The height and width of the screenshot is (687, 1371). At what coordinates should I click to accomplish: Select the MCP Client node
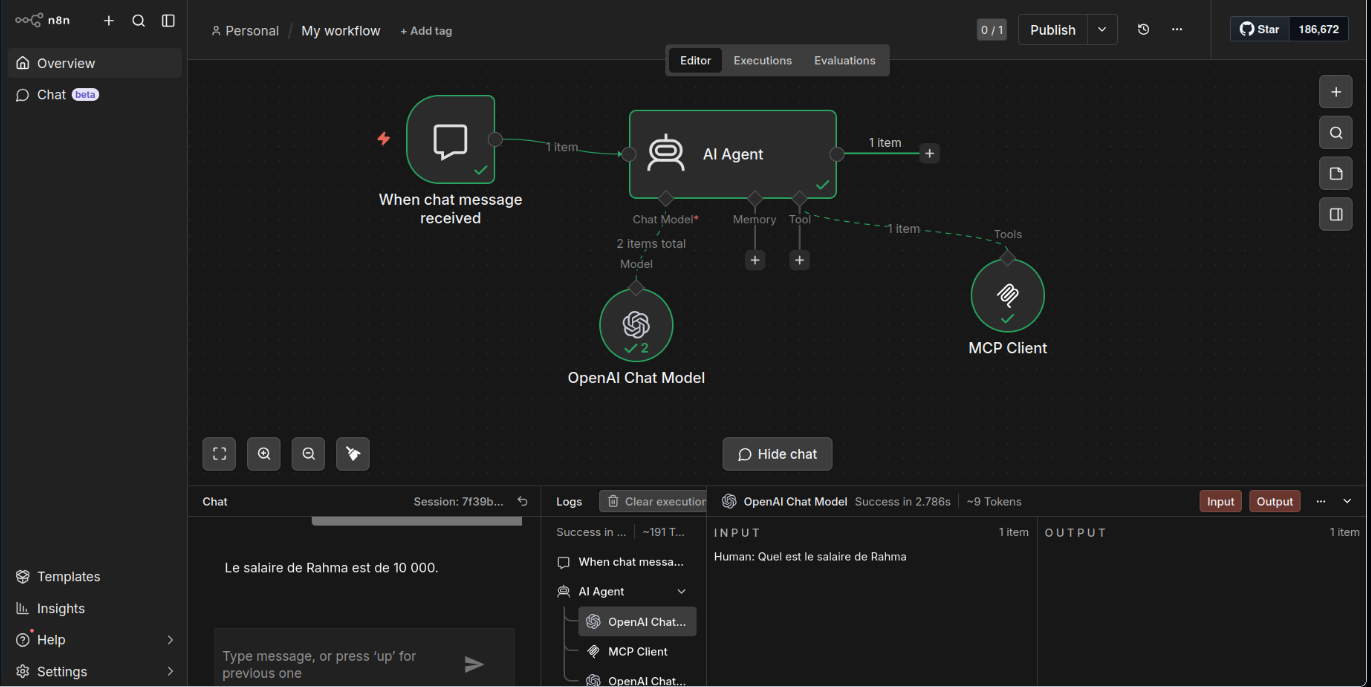(x=1008, y=295)
